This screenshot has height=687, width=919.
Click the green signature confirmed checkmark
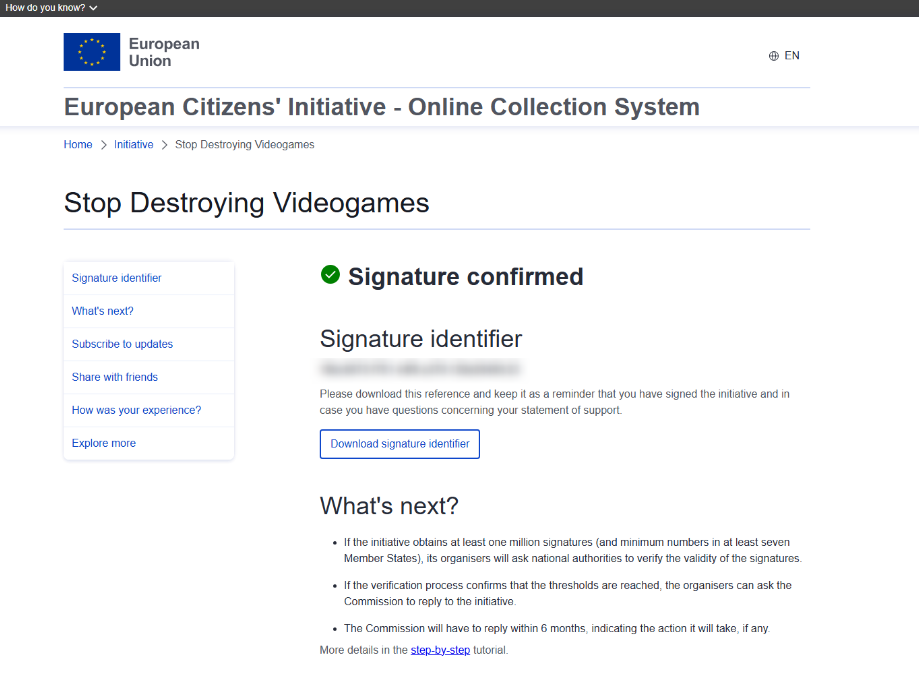pos(330,274)
